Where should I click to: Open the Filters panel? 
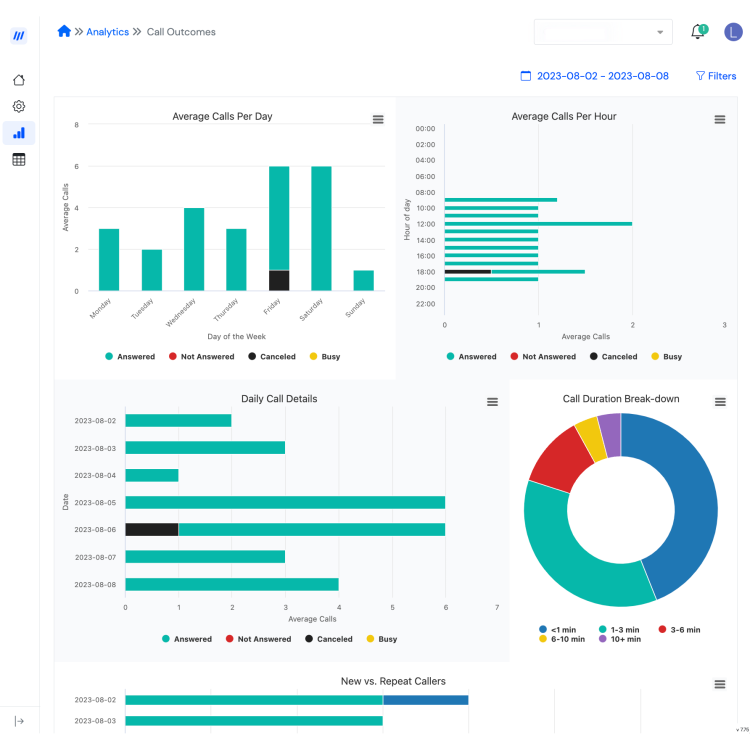(x=716, y=76)
